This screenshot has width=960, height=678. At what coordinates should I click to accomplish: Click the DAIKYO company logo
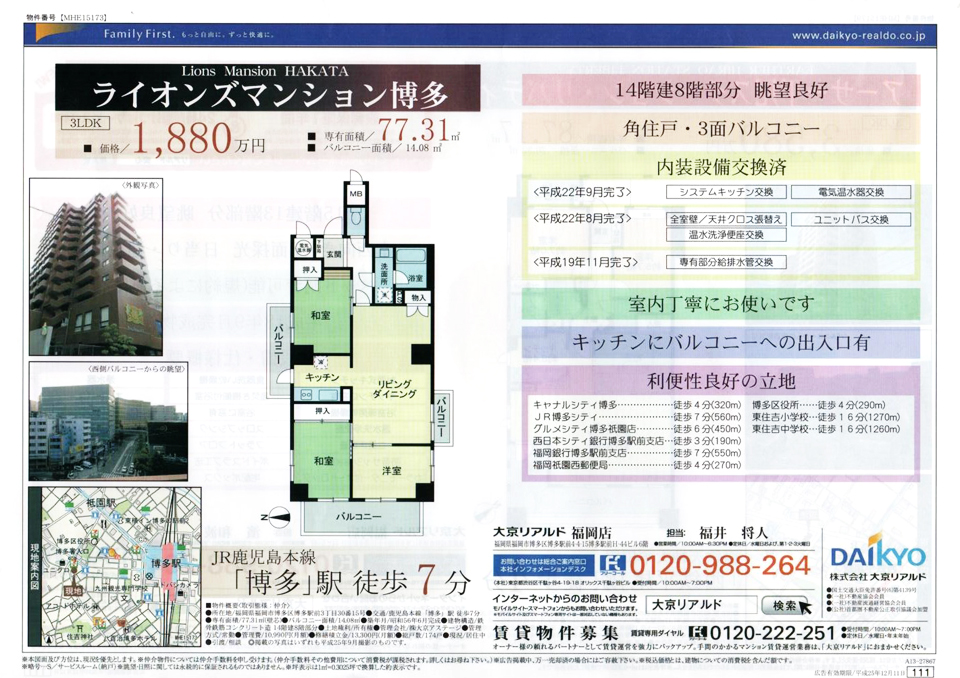[877, 552]
